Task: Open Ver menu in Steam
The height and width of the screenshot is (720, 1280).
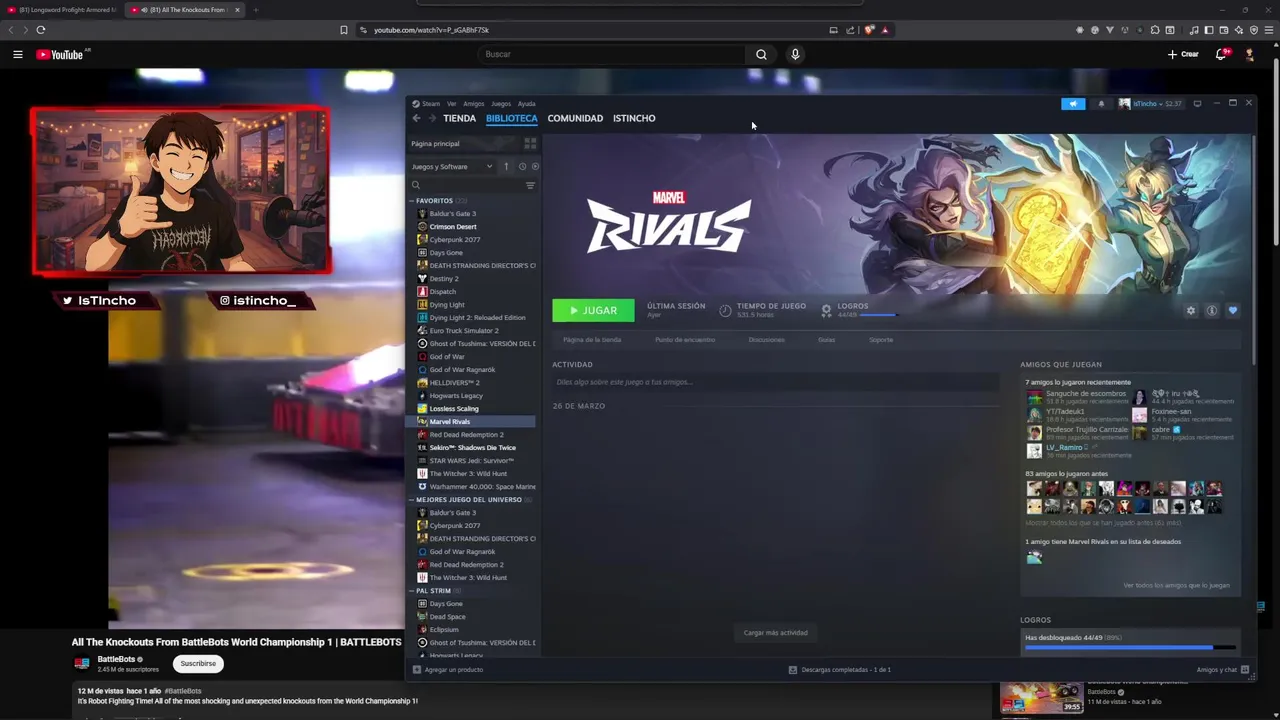Action: pyautogui.click(x=452, y=103)
